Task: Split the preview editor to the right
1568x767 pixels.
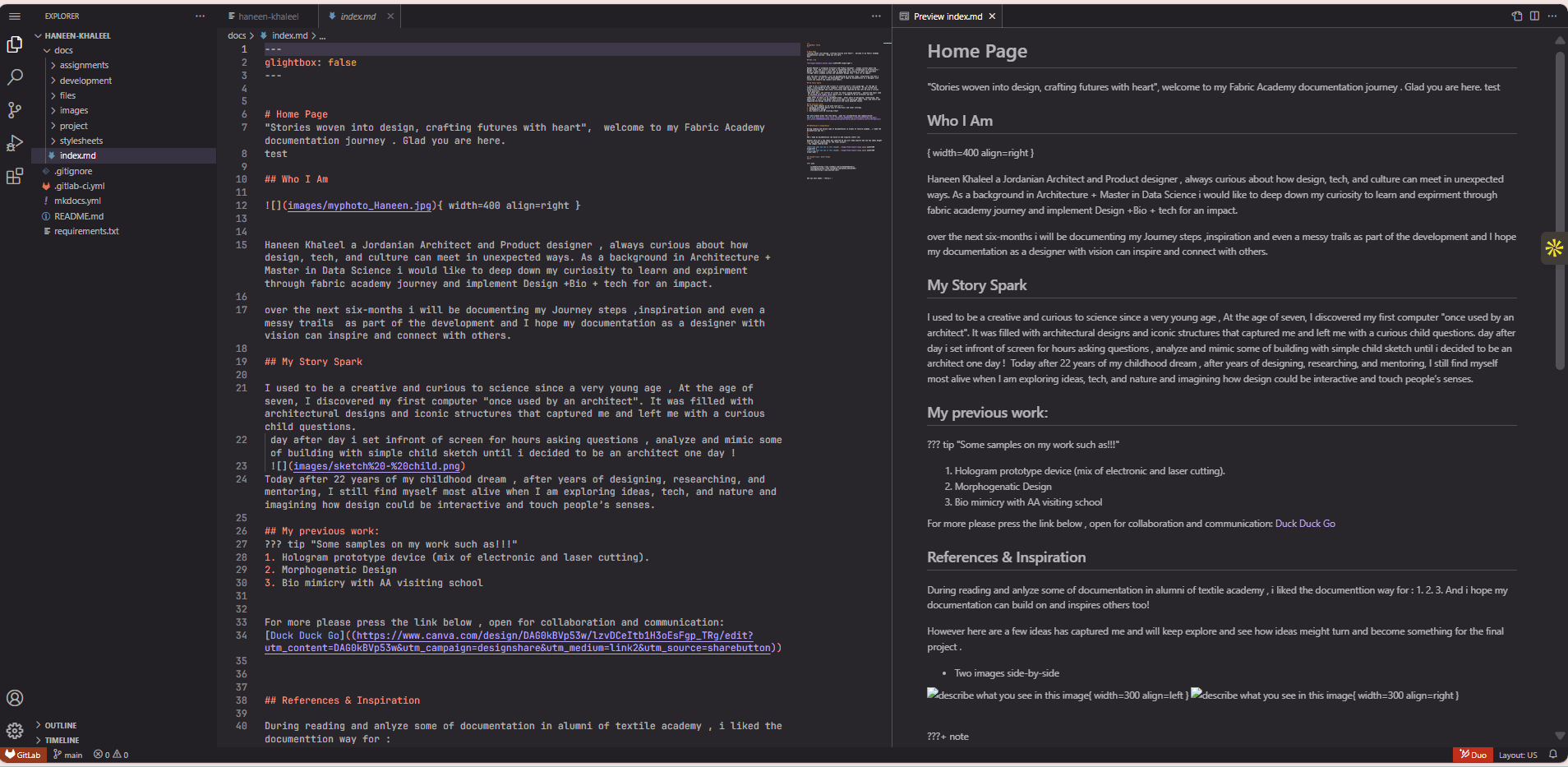Action: [x=1534, y=16]
